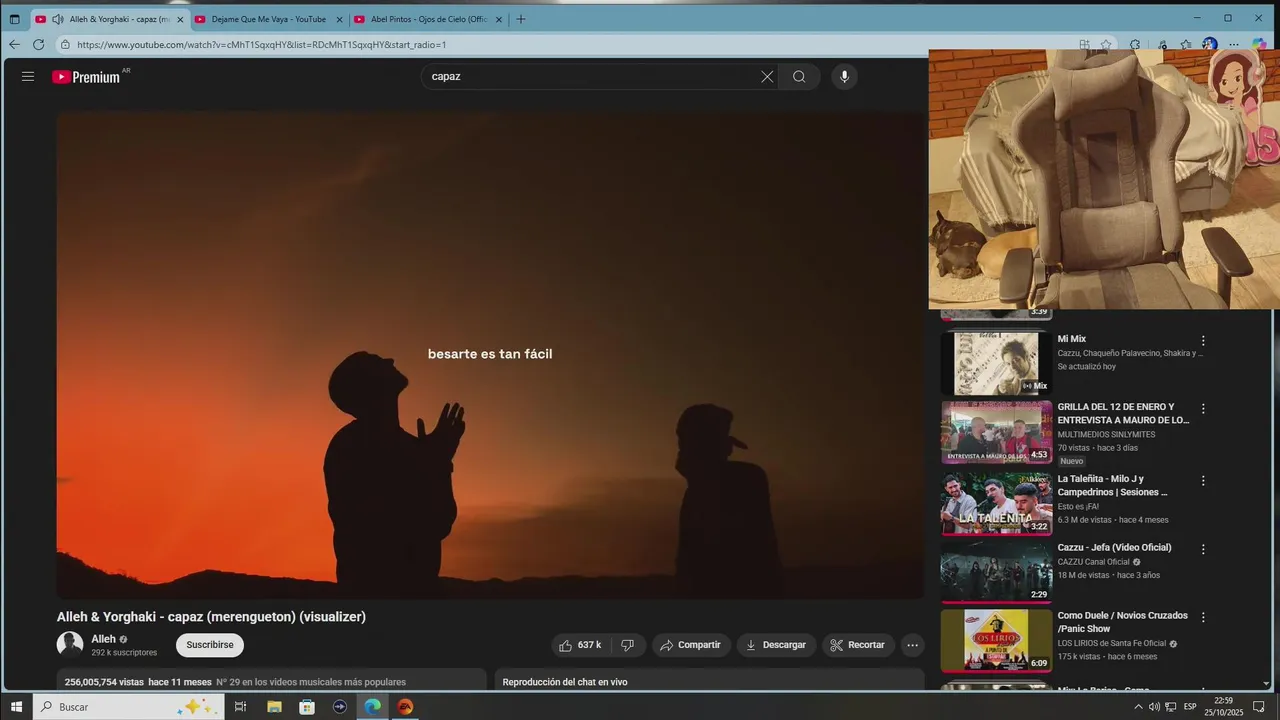Viewport: 1280px width, 720px height.
Task: Add page to favorites star icon
Action: tap(1106, 44)
